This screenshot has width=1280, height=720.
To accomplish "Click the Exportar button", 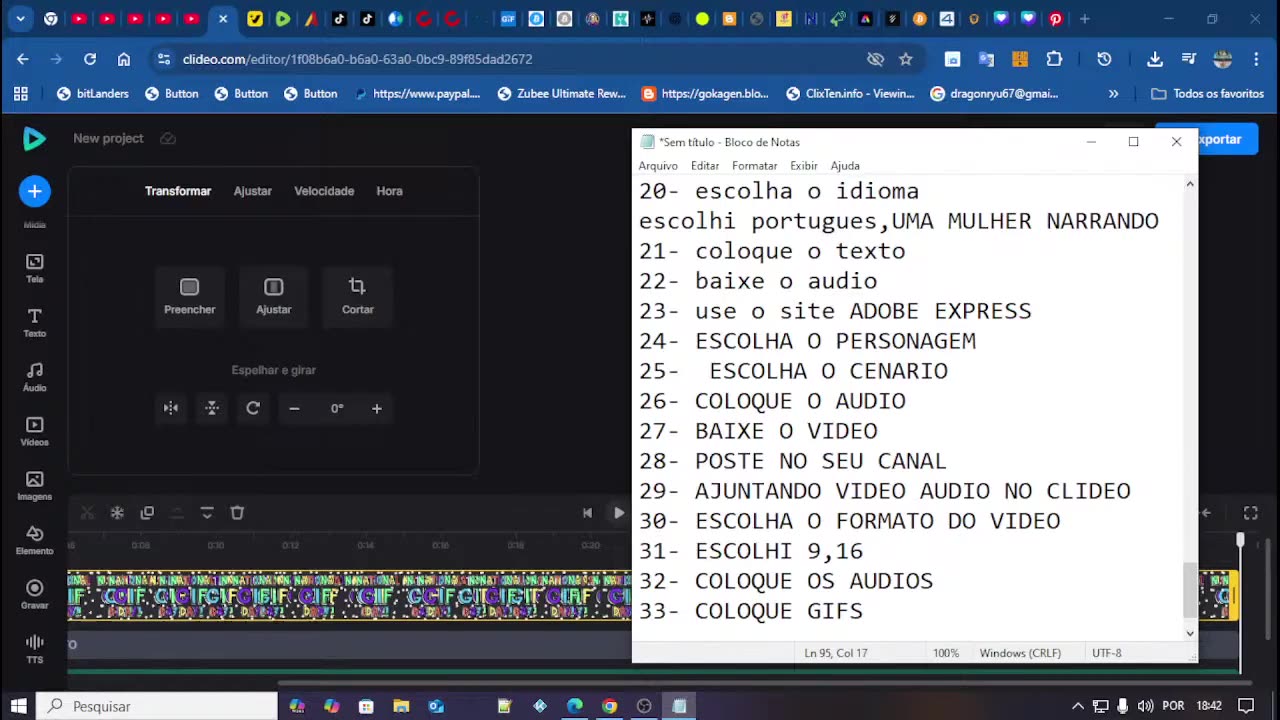I will tap(1227, 139).
